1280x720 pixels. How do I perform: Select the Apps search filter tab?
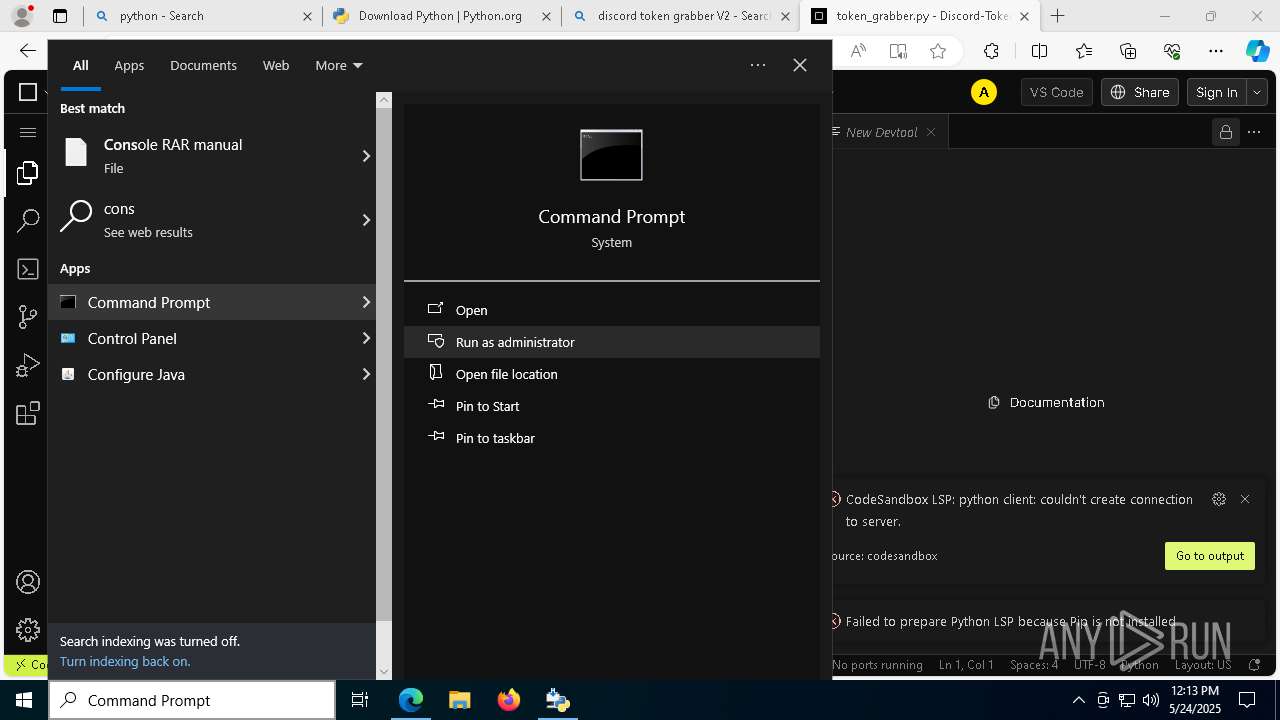[x=129, y=65]
